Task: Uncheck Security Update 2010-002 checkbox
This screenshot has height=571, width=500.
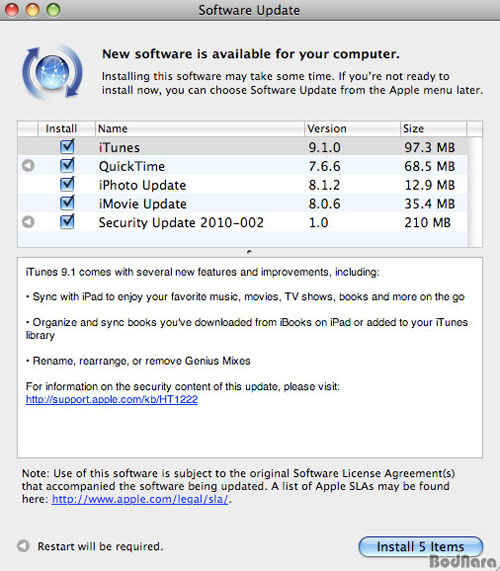Action: tap(67, 222)
